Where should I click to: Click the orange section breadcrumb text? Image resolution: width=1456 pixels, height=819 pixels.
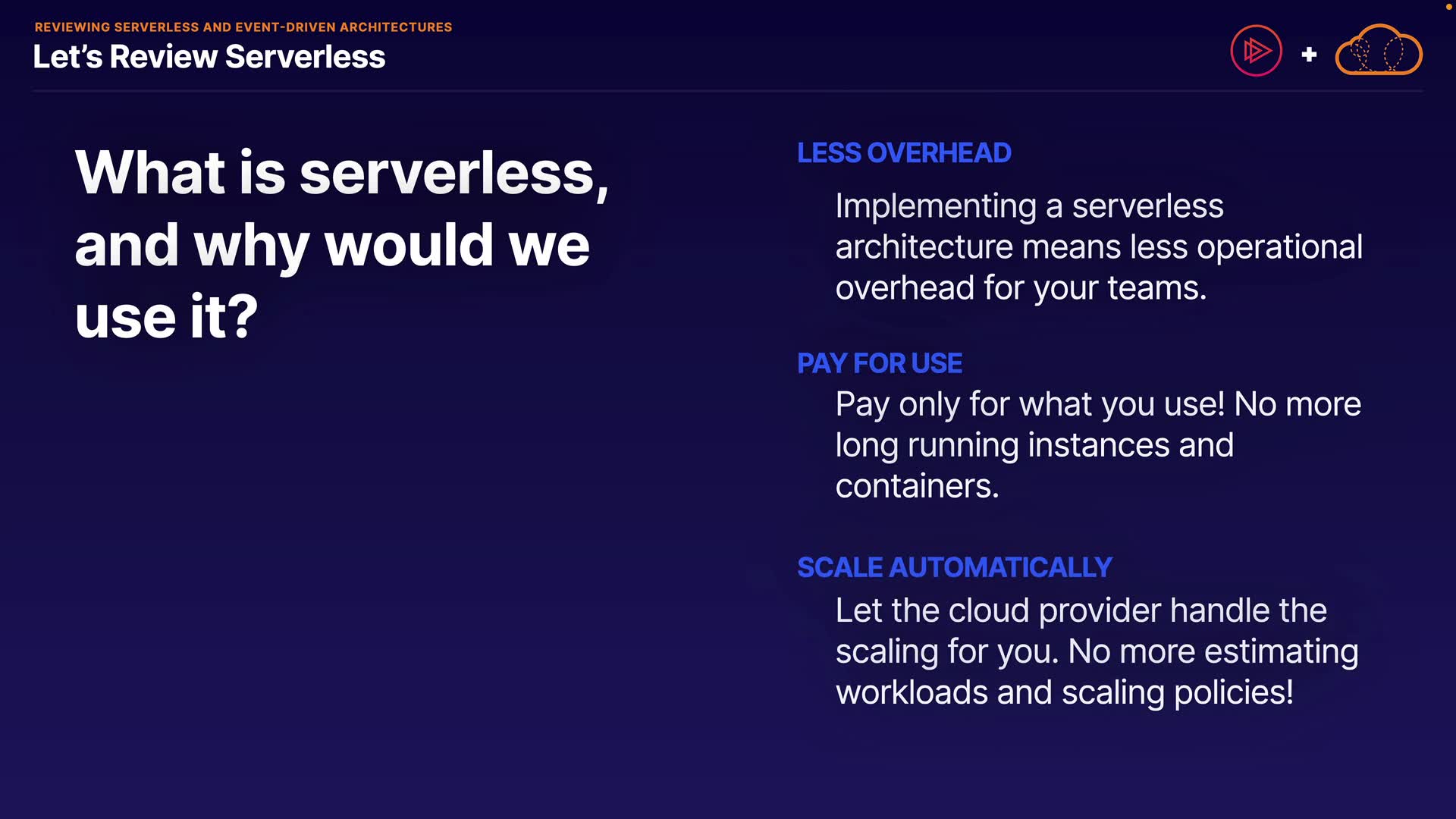243,27
